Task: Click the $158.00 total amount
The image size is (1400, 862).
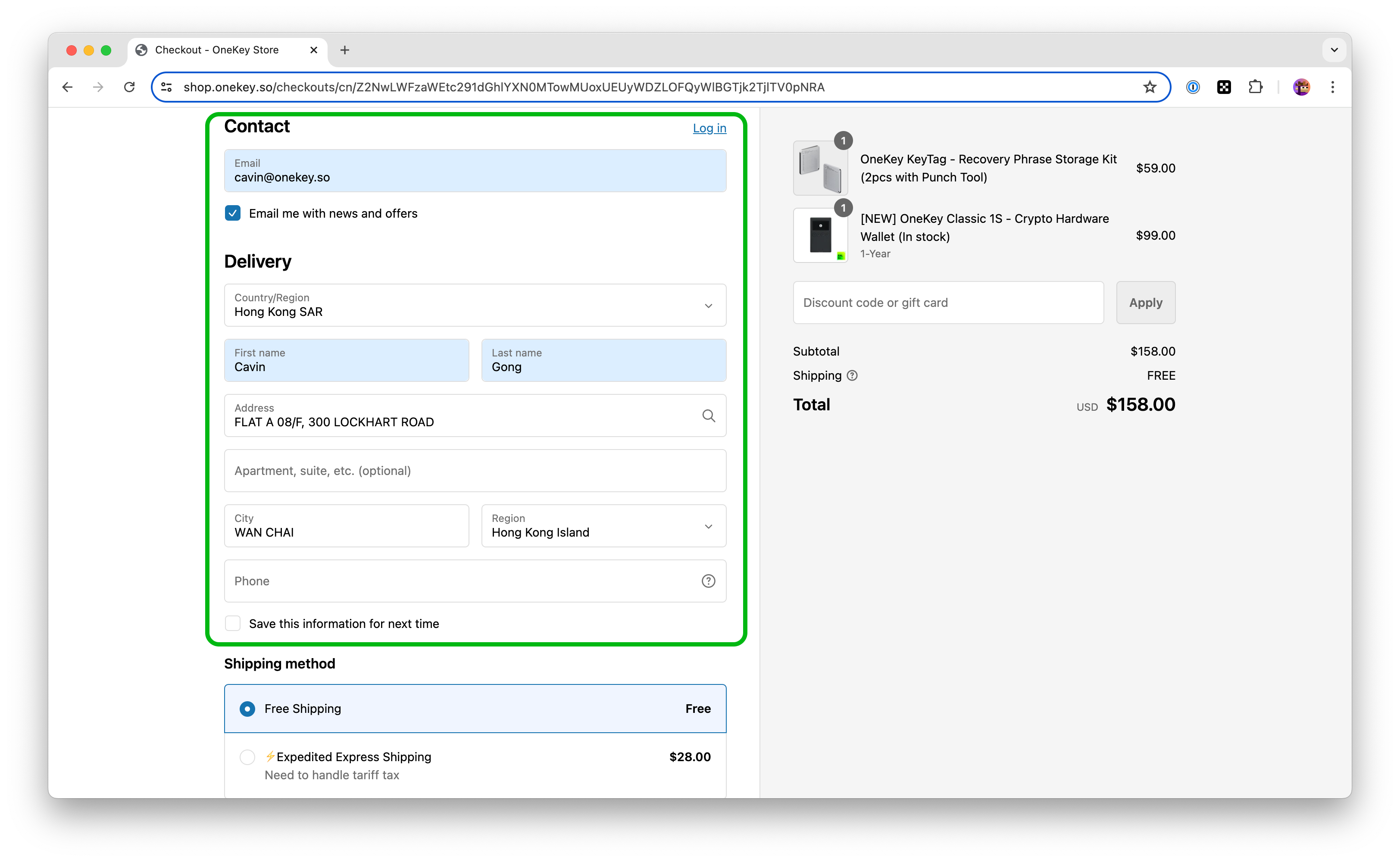Action: coord(1140,405)
